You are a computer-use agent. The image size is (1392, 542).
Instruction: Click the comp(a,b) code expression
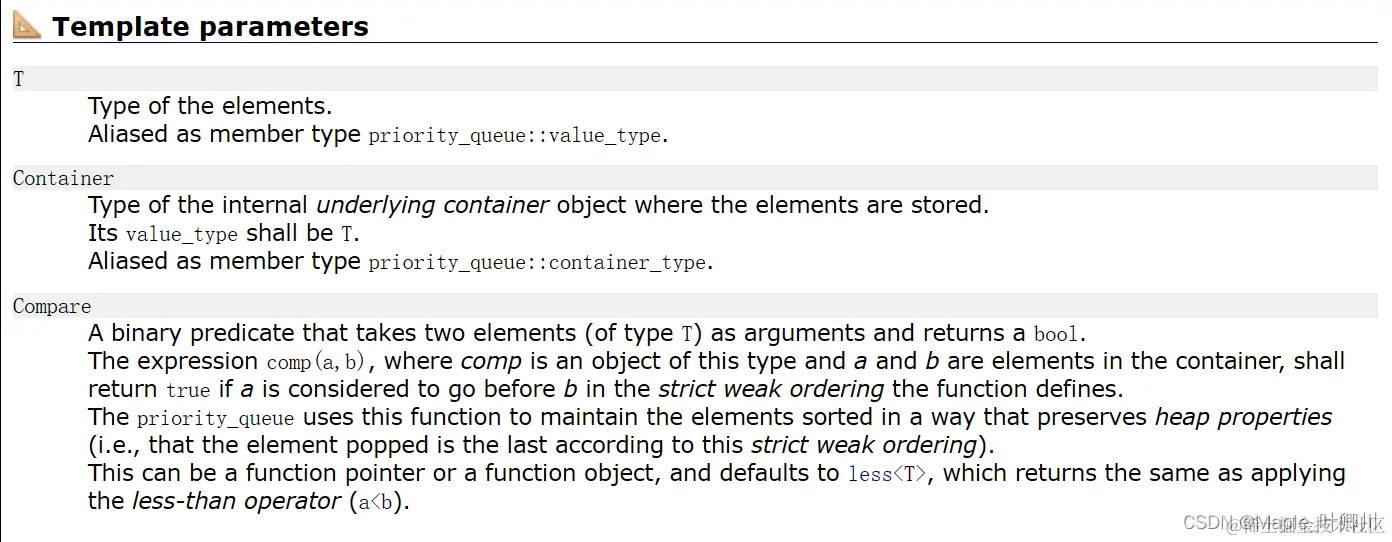coord(316,363)
